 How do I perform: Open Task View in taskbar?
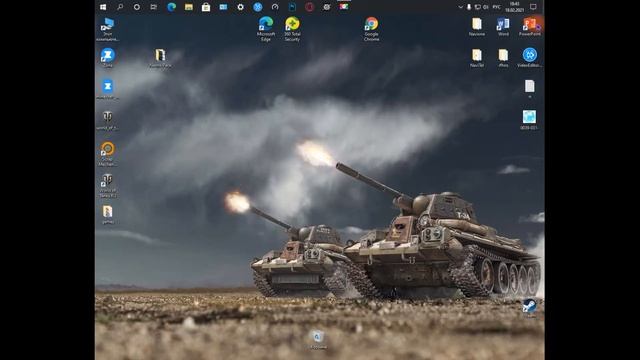[154, 7]
